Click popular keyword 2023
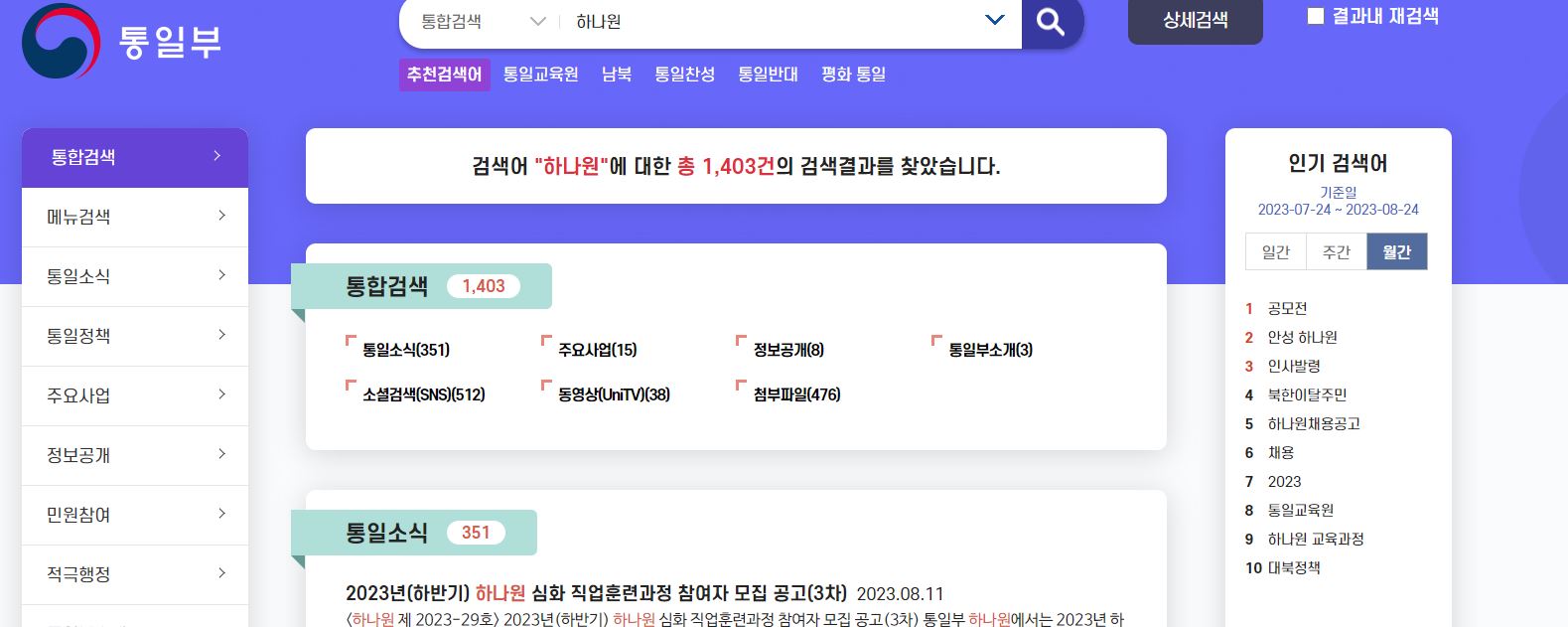The height and width of the screenshot is (627, 1568). coord(1284,482)
